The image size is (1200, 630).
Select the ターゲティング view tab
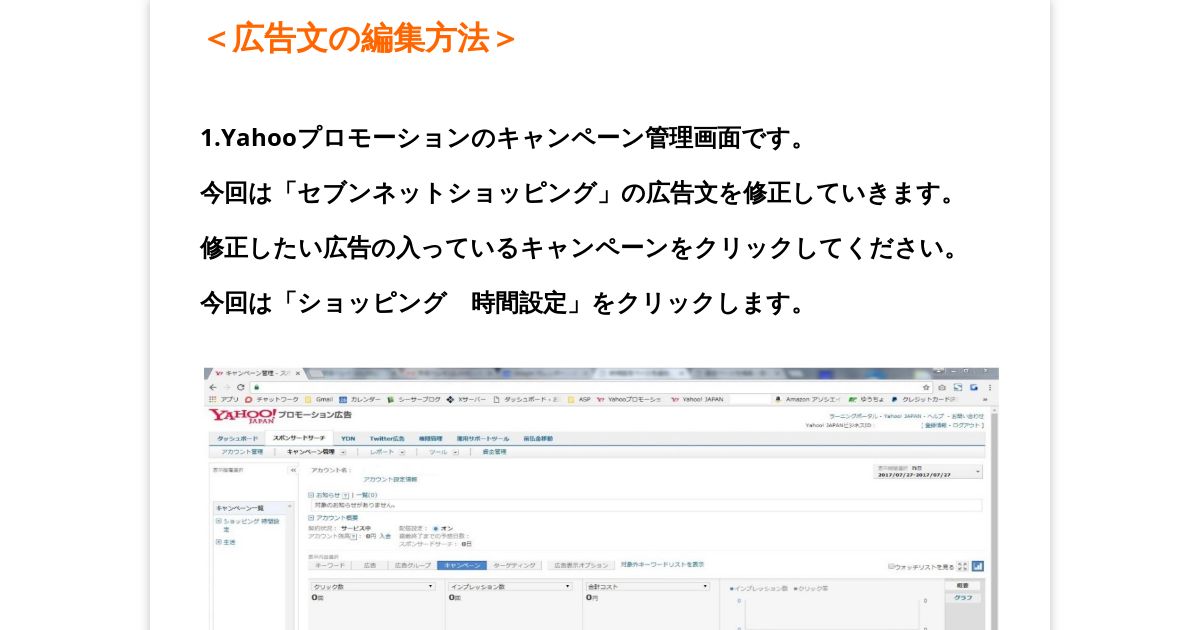click(x=515, y=566)
